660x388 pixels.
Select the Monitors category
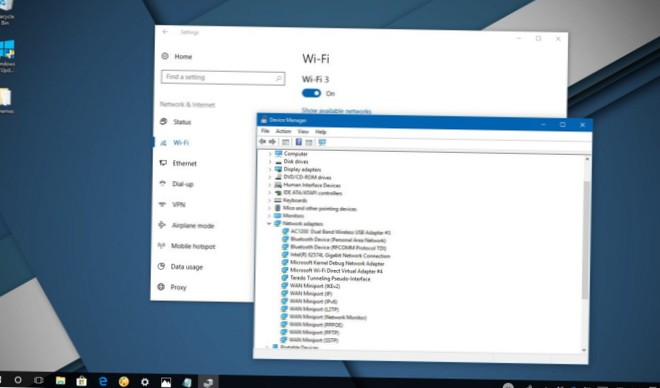click(293, 215)
